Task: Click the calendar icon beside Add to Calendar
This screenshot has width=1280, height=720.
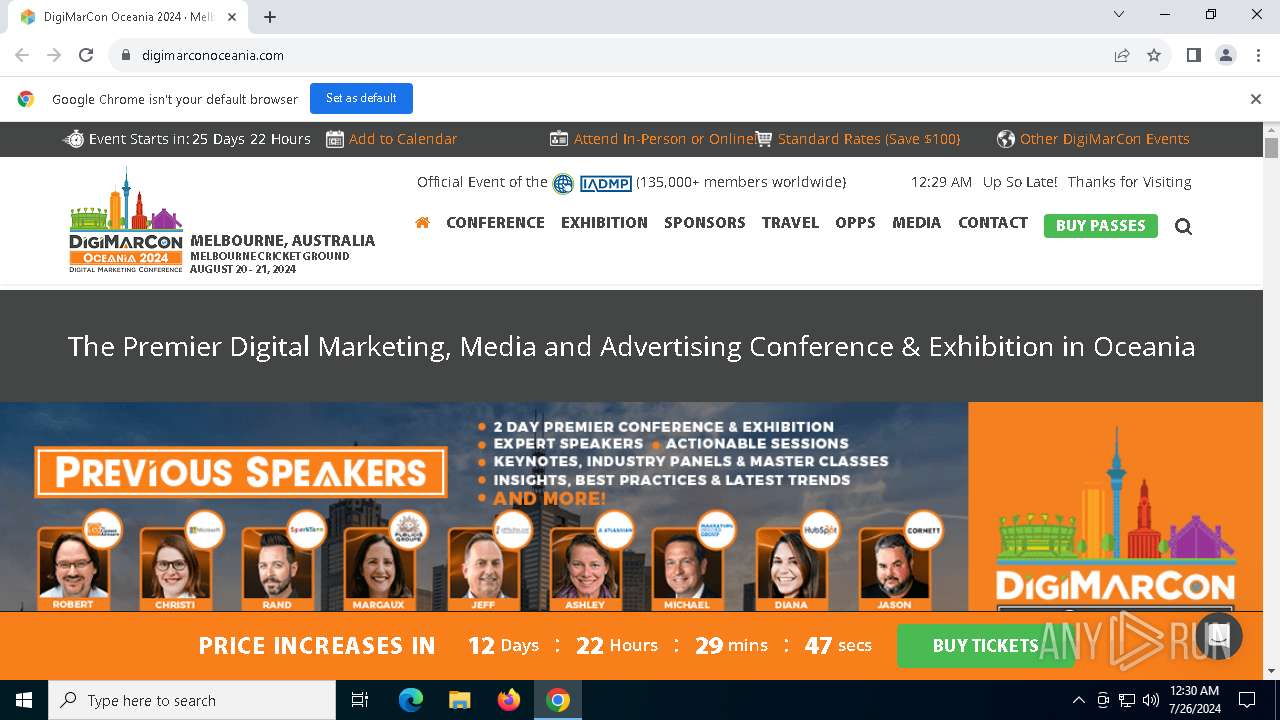Action: [x=335, y=139]
